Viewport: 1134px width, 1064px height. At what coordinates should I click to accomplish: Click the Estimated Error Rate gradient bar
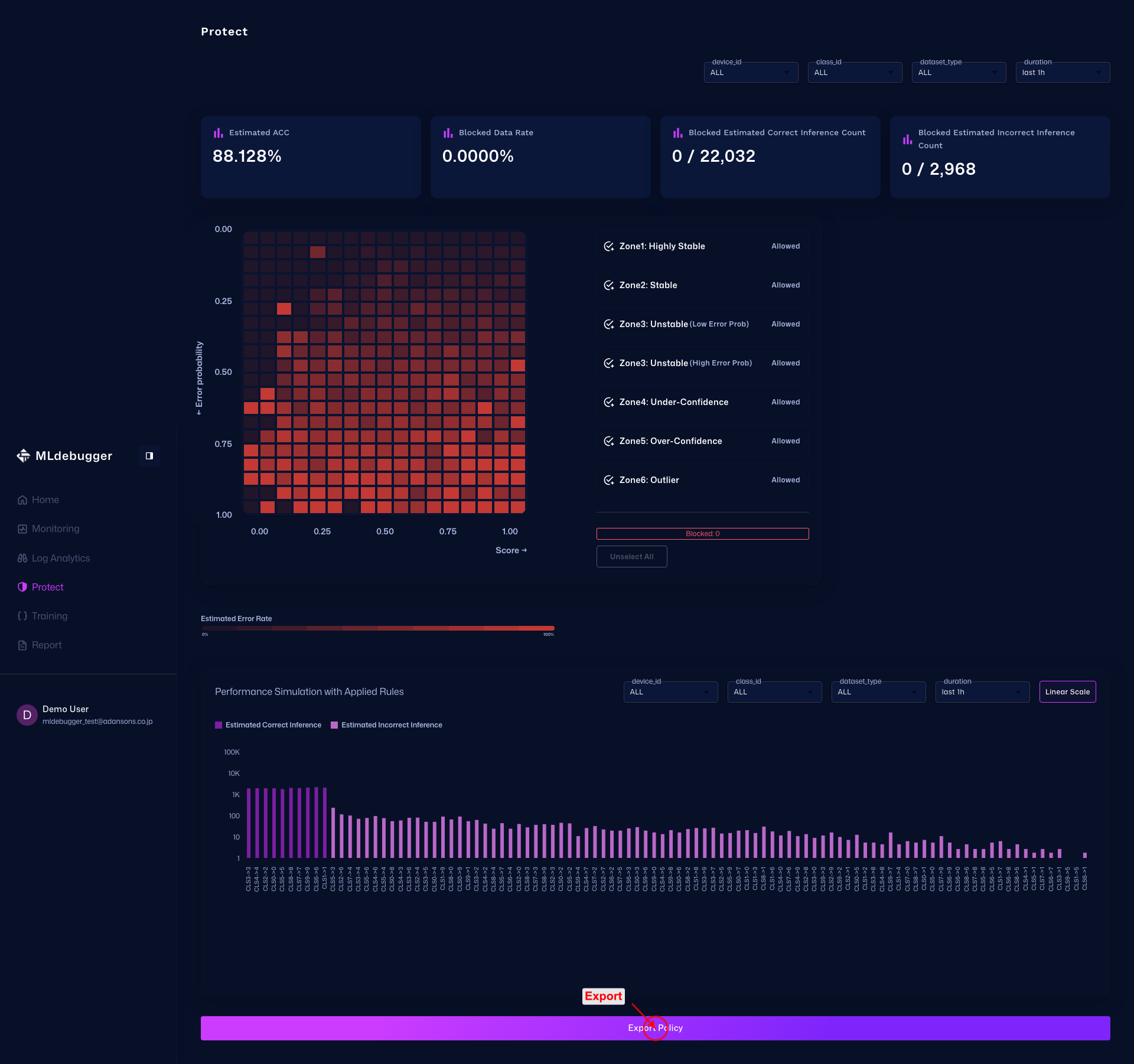pos(377,628)
